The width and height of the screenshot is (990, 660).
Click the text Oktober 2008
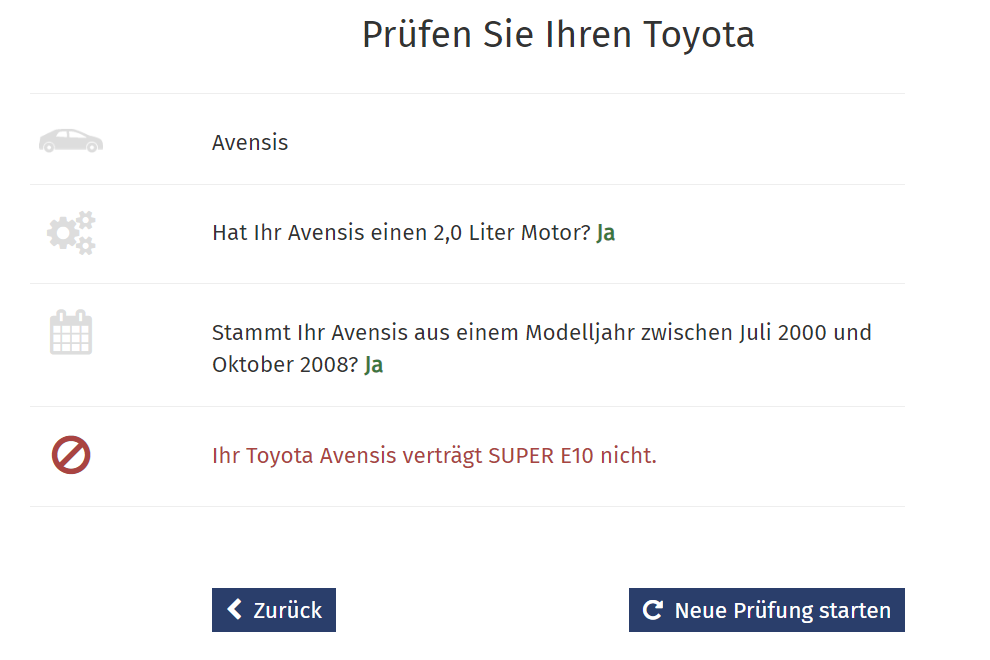285,365
